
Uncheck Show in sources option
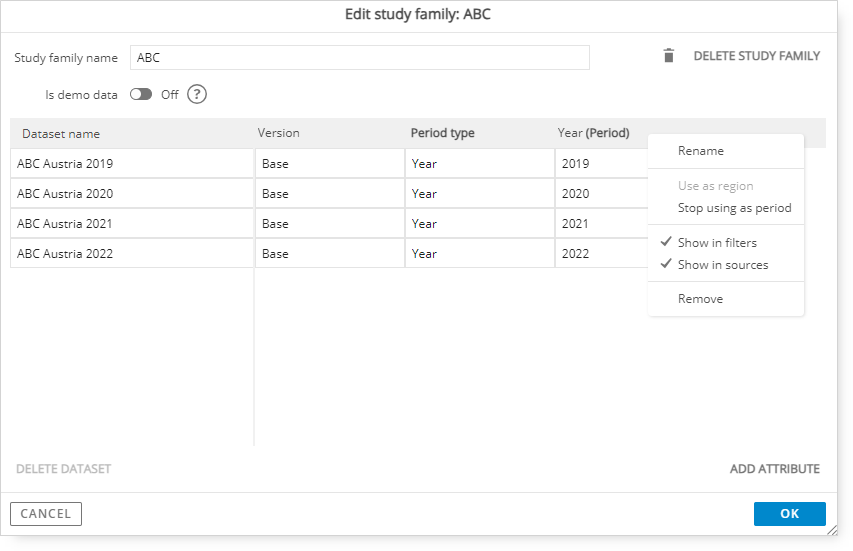click(x=722, y=265)
